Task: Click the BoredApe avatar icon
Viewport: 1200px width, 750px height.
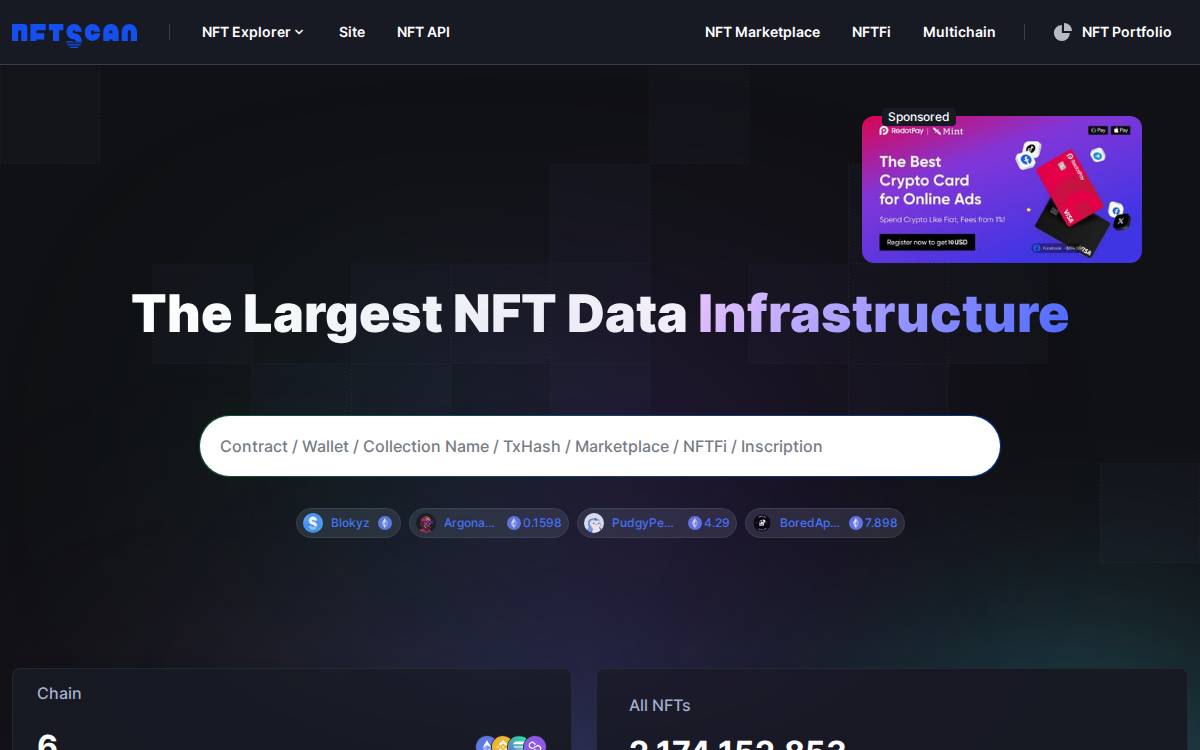Action: 762,523
